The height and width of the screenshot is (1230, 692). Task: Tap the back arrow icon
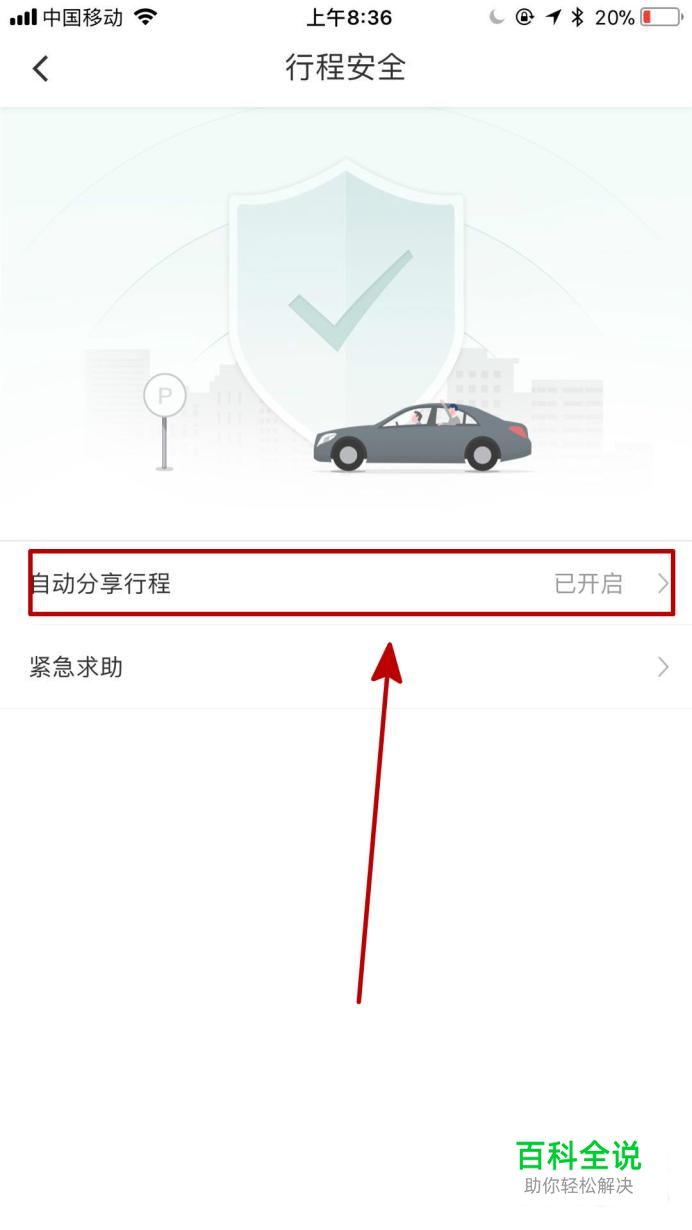pos(40,68)
